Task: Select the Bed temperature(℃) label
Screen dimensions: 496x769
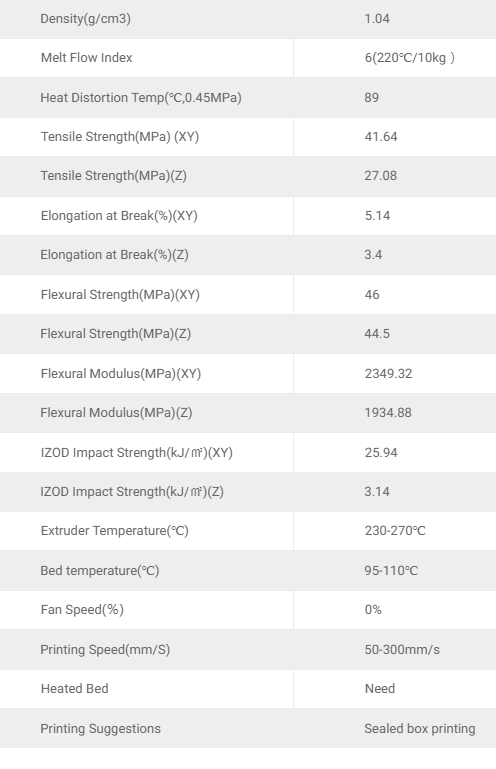Action: 100,571
